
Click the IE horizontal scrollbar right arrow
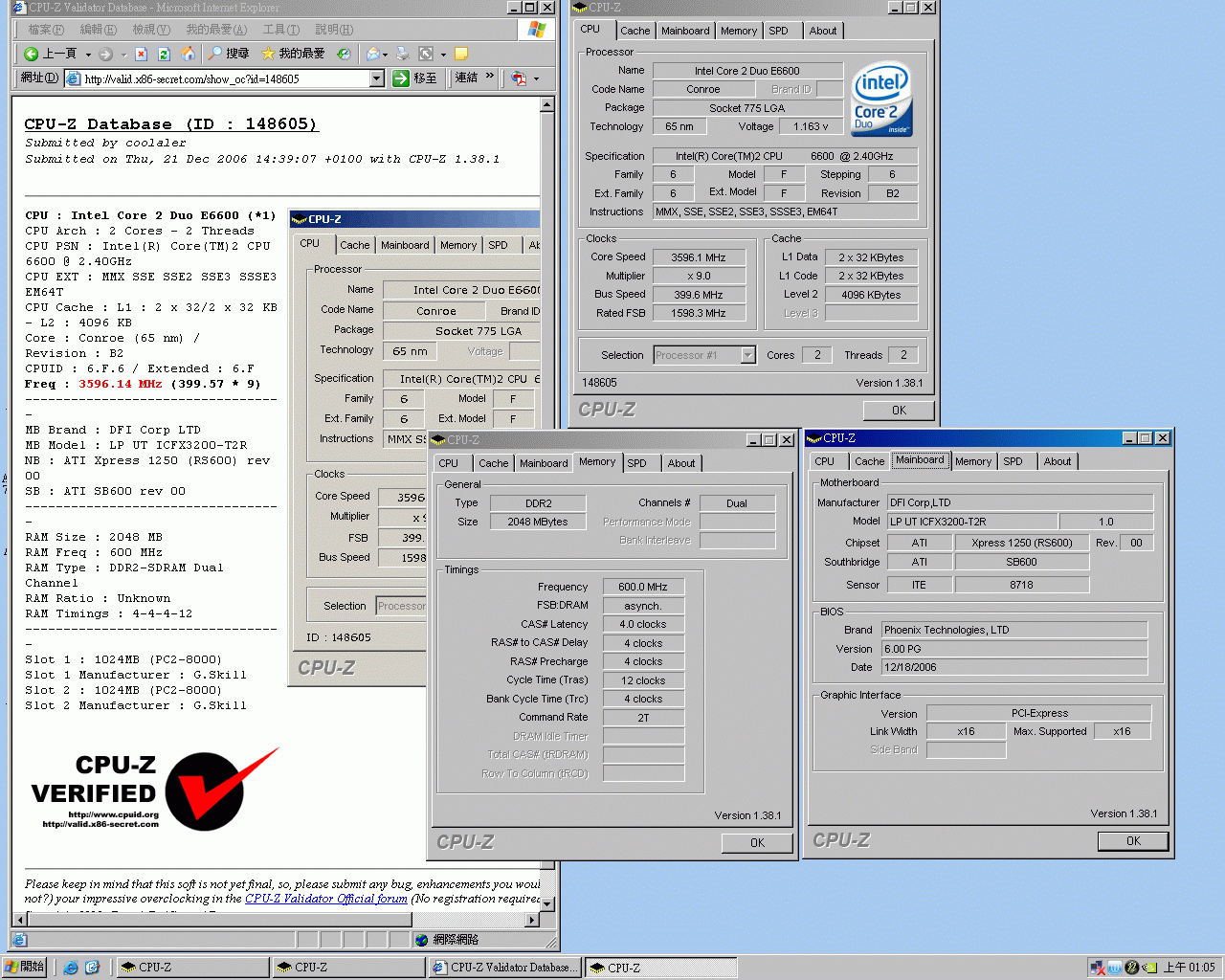[532, 920]
